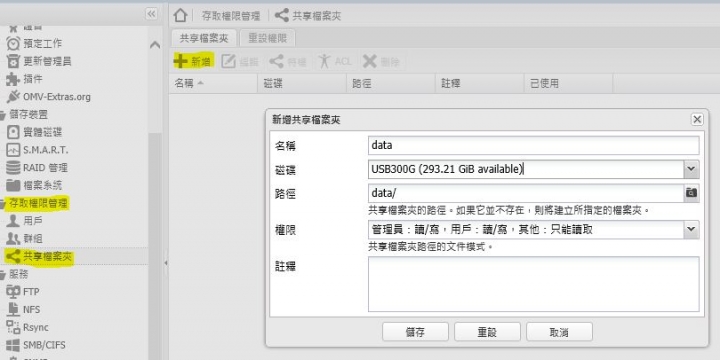Close the 新增共享檔案夾 dialog

(697, 120)
